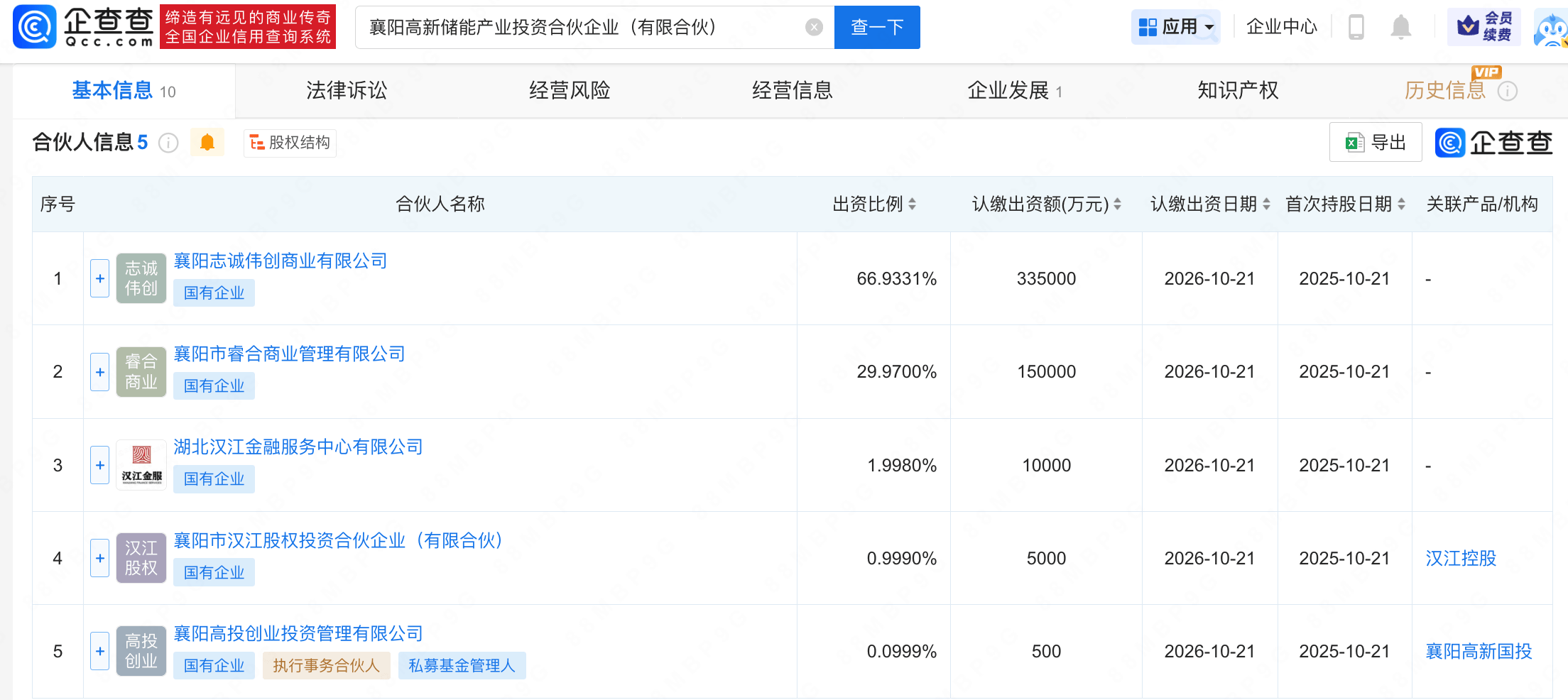Viewport: 1568px width, 700px height.
Task: Open the 应用 dropdown menu
Action: click(1176, 27)
